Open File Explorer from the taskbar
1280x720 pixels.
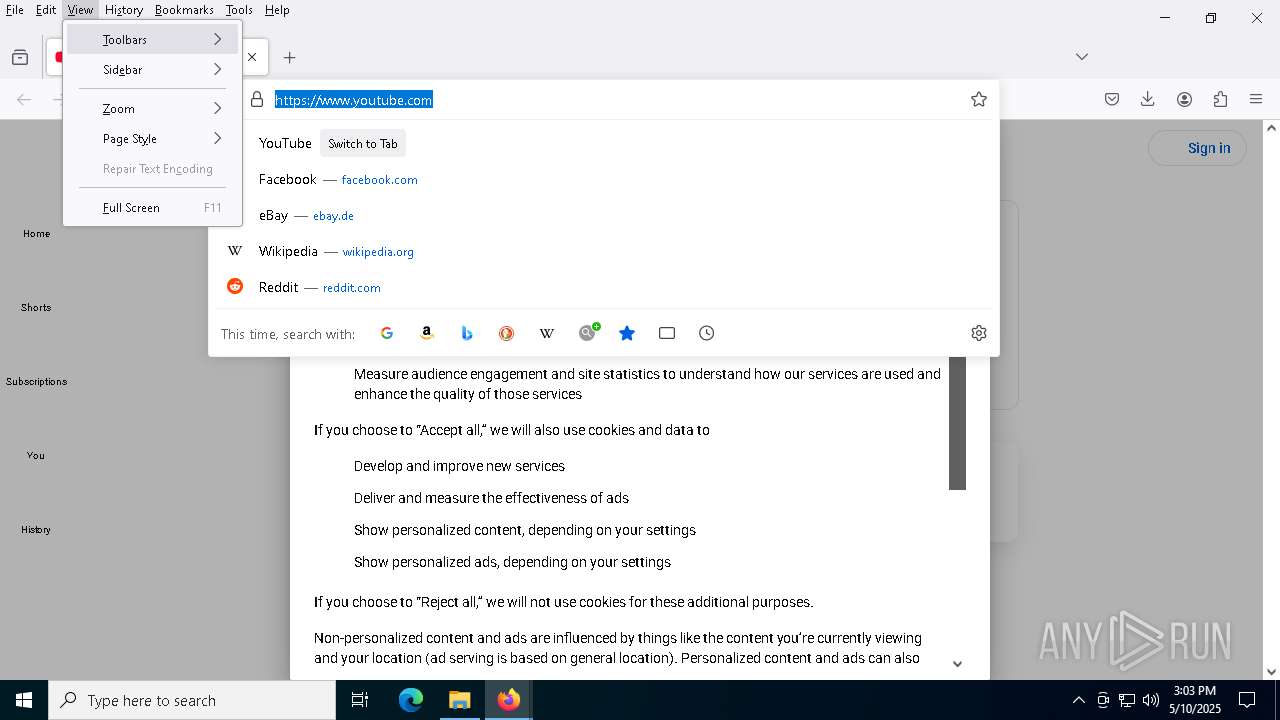(x=459, y=700)
